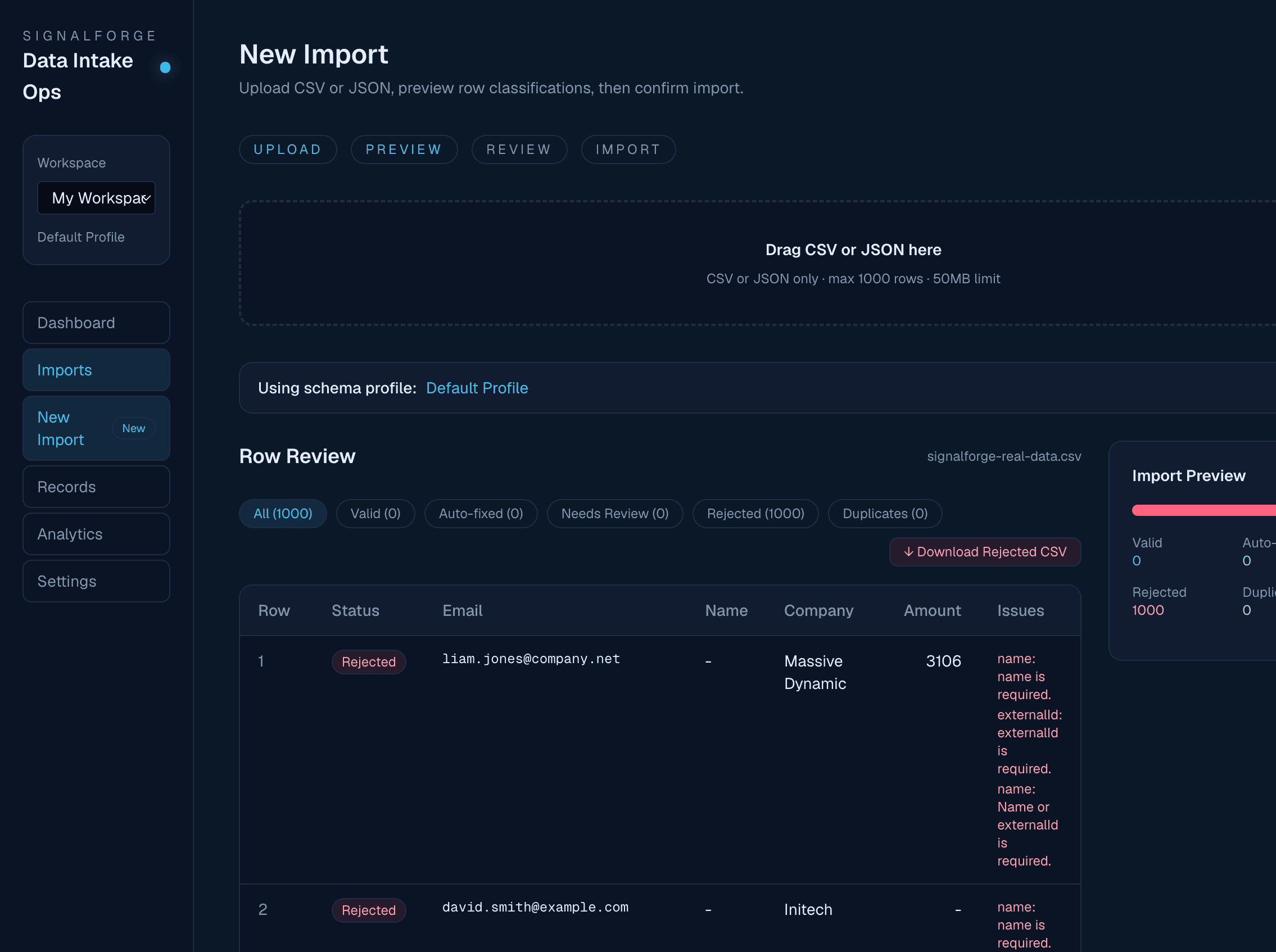Click Rejected badge in row 1
The width and height of the screenshot is (1276, 952).
tap(369, 661)
